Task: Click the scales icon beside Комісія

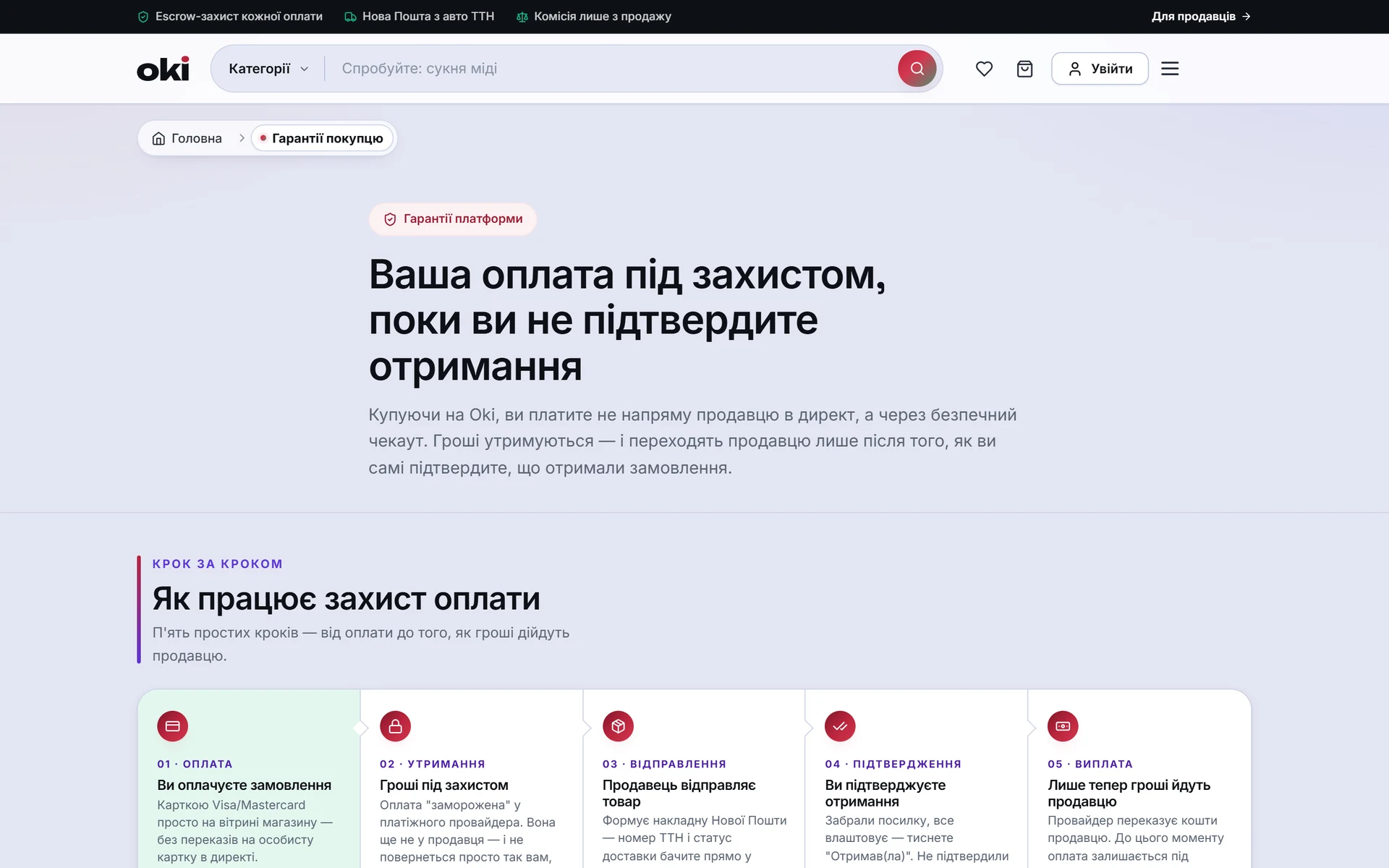Action: coord(522,17)
